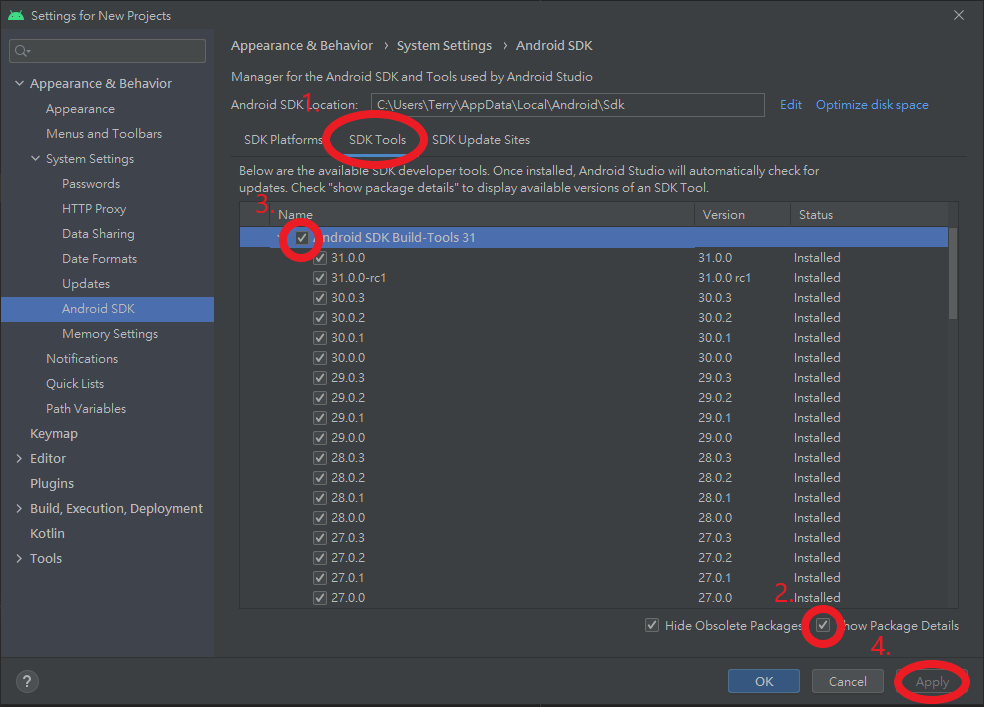Open Quick Lists settings
This screenshot has height=707, width=984.
coord(75,383)
